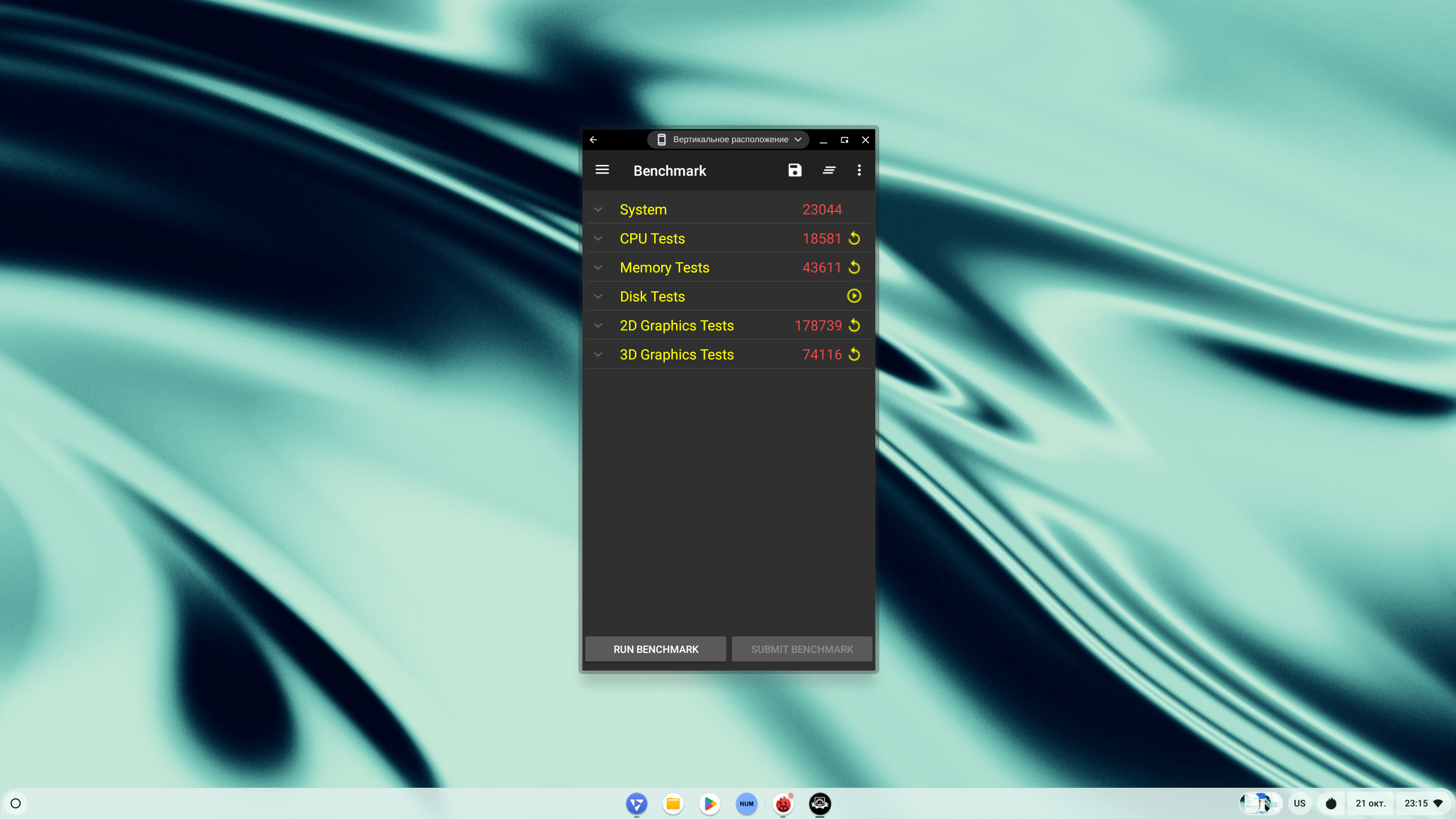Screen dimensions: 1456x819
Task: Expand the CPU Tests chevron
Action: [598, 238]
